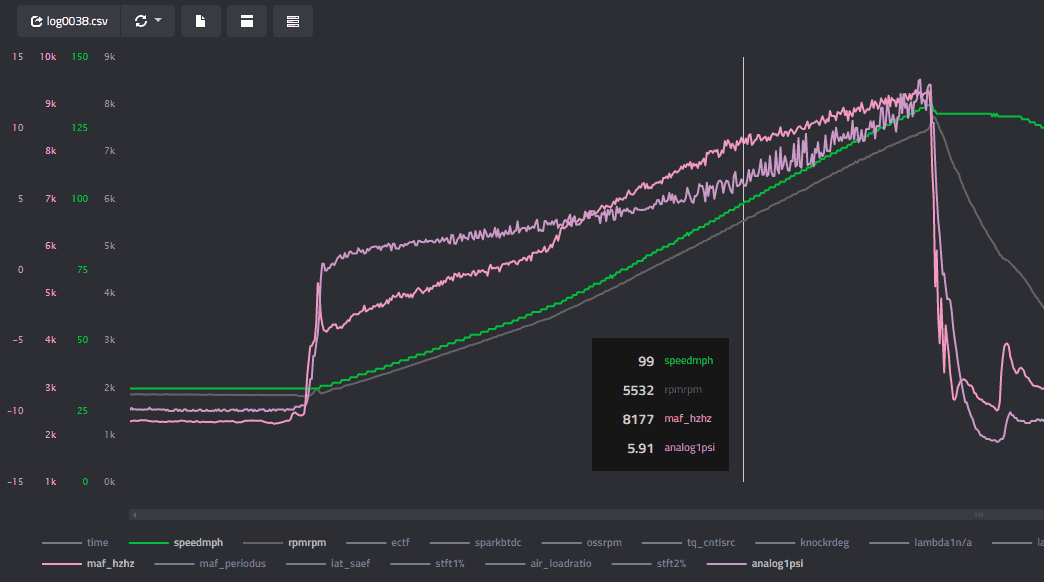Show the ectf series in legend

pyautogui.click(x=378, y=543)
